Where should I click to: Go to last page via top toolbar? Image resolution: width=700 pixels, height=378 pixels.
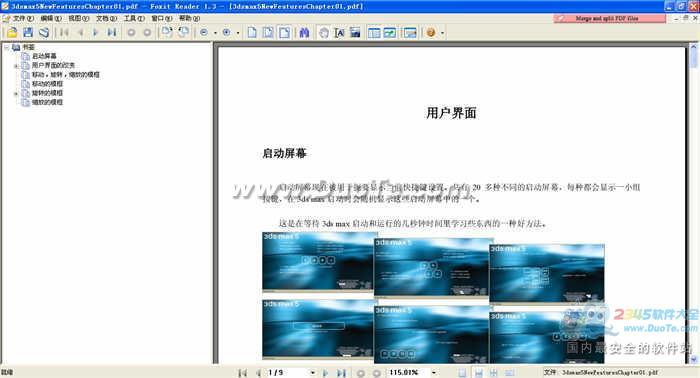click(112, 32)
